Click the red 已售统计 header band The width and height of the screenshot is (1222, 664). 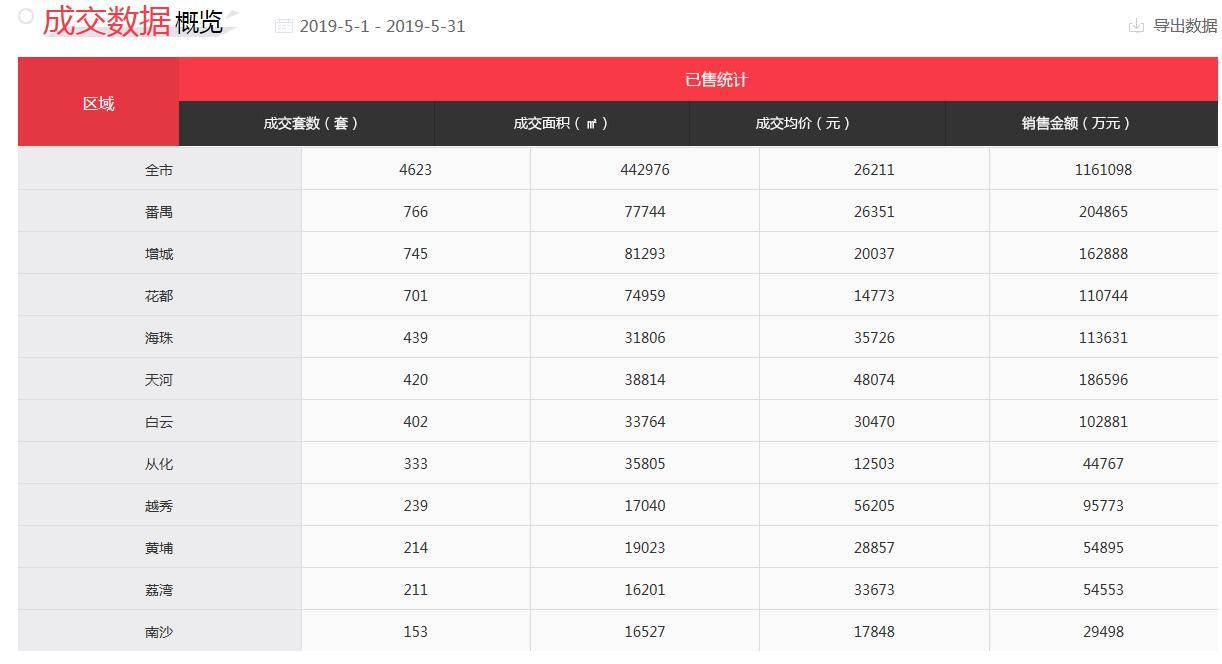point(716,80)
